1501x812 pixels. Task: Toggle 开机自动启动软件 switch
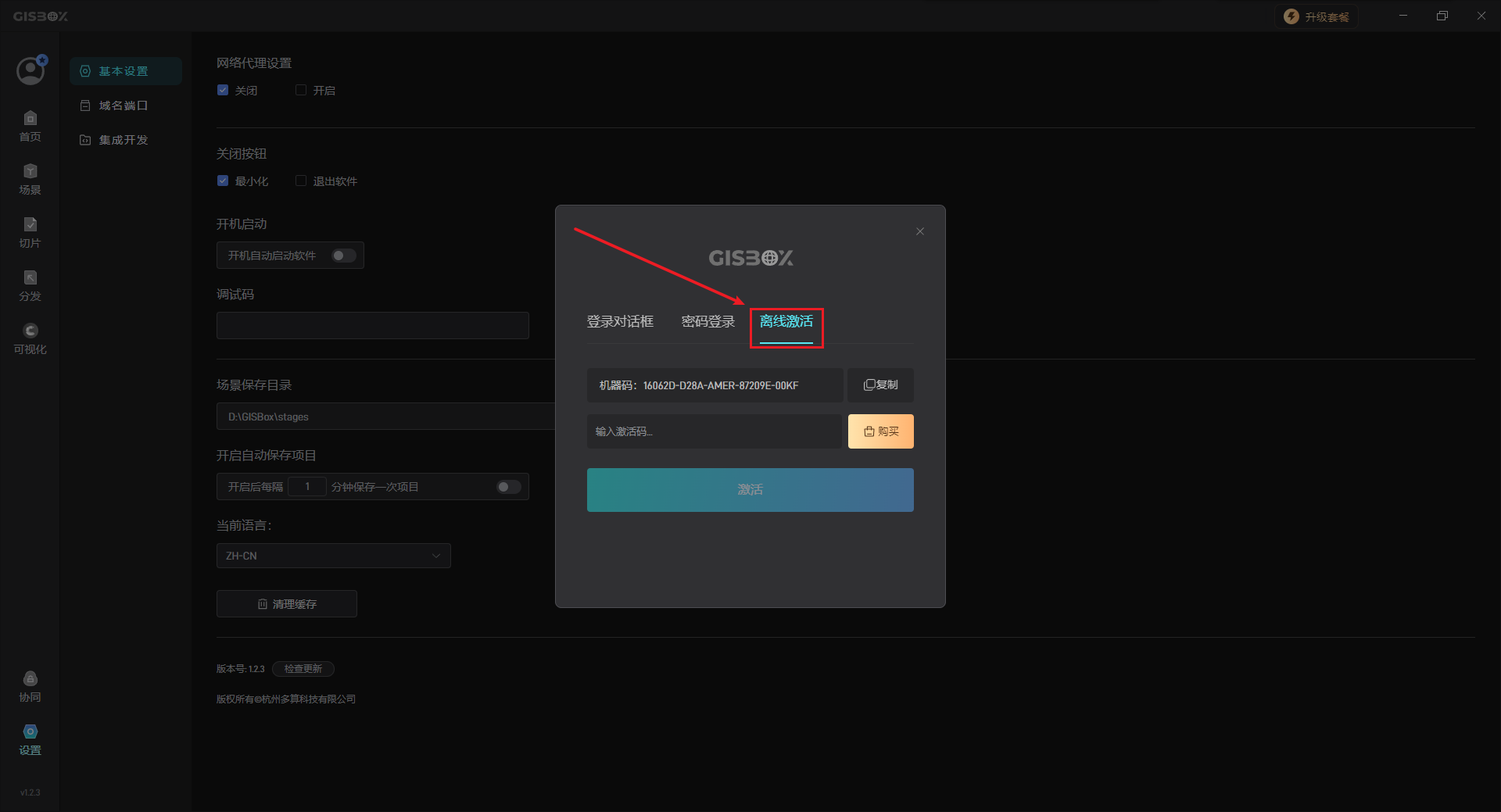tap(344, 256)
